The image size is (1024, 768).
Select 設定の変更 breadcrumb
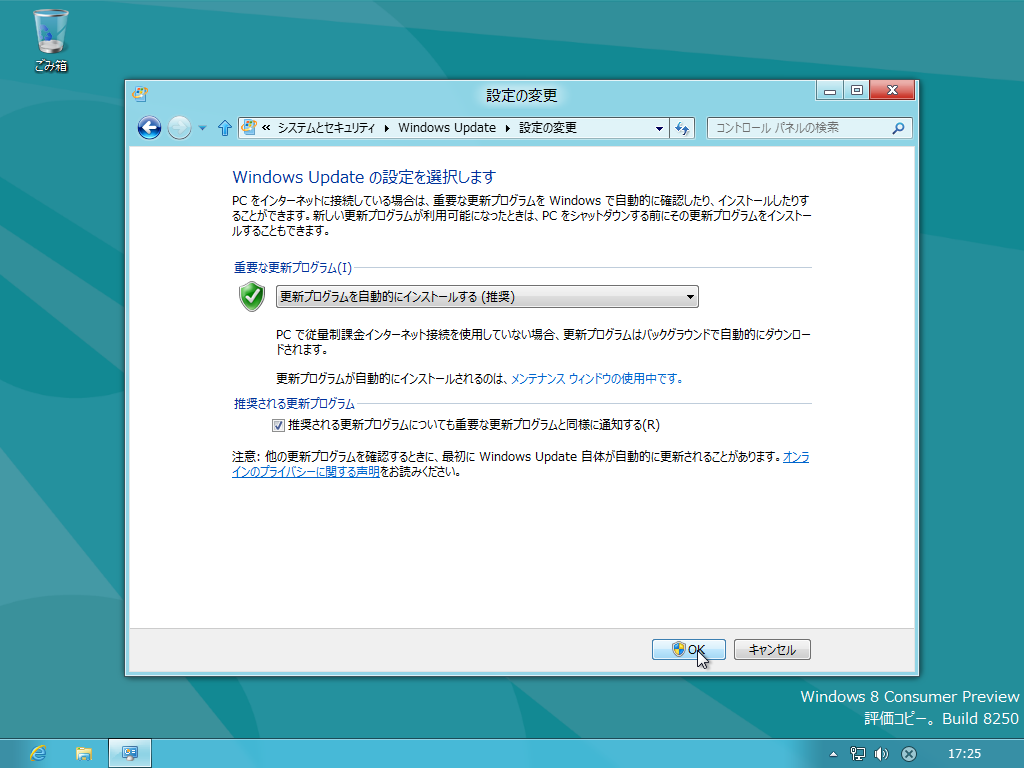tap(548, 128)
